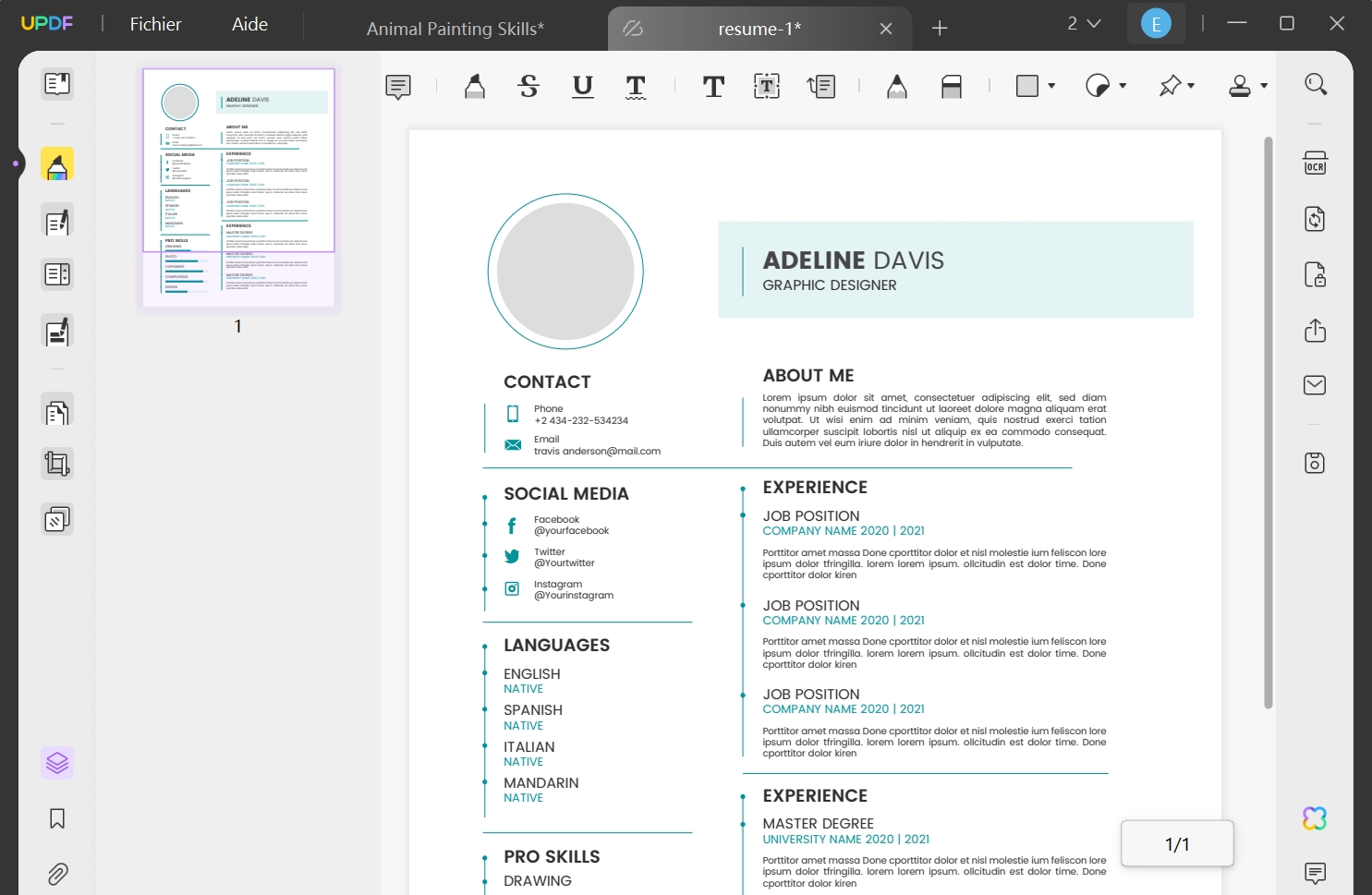Open the Bookmarks panel icon
The height and width of the screenshot is (895, 1372).
pos(57,819)
